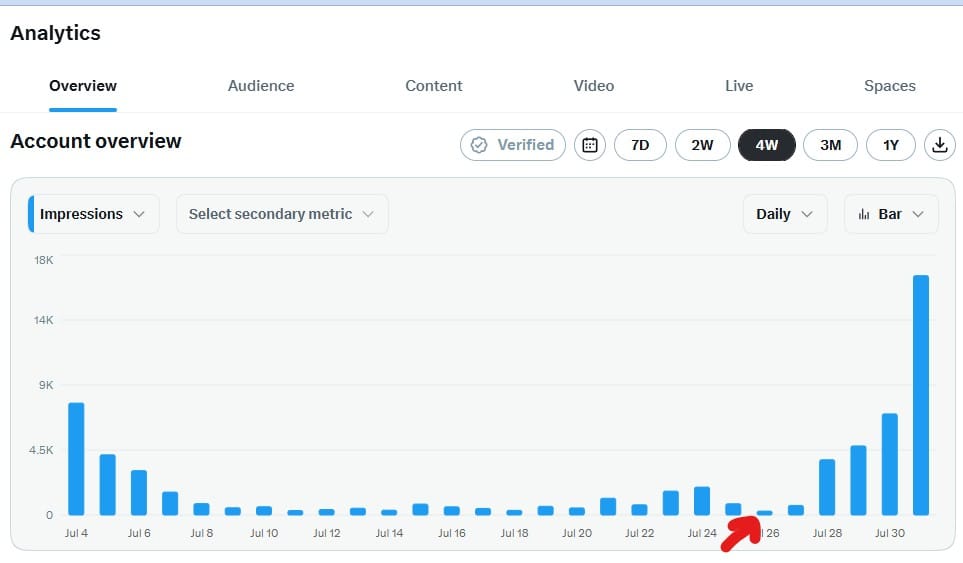
Task: Open the Live tab
Action: click(x=739, y=86)
